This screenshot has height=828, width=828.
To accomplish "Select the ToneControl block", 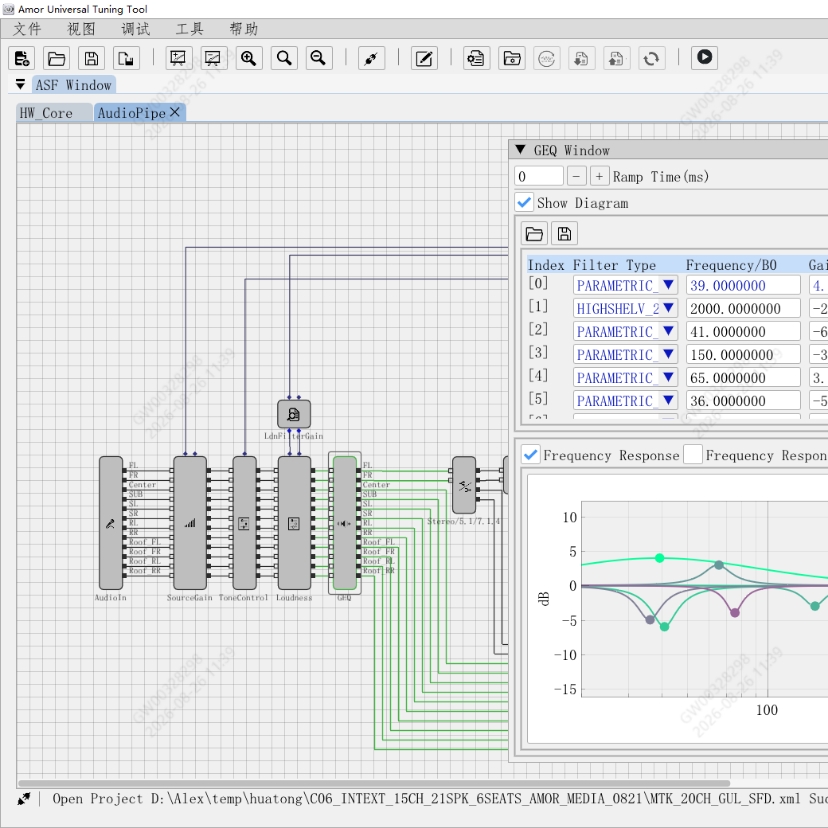I will pyautogui.click(x=244, y=523).
